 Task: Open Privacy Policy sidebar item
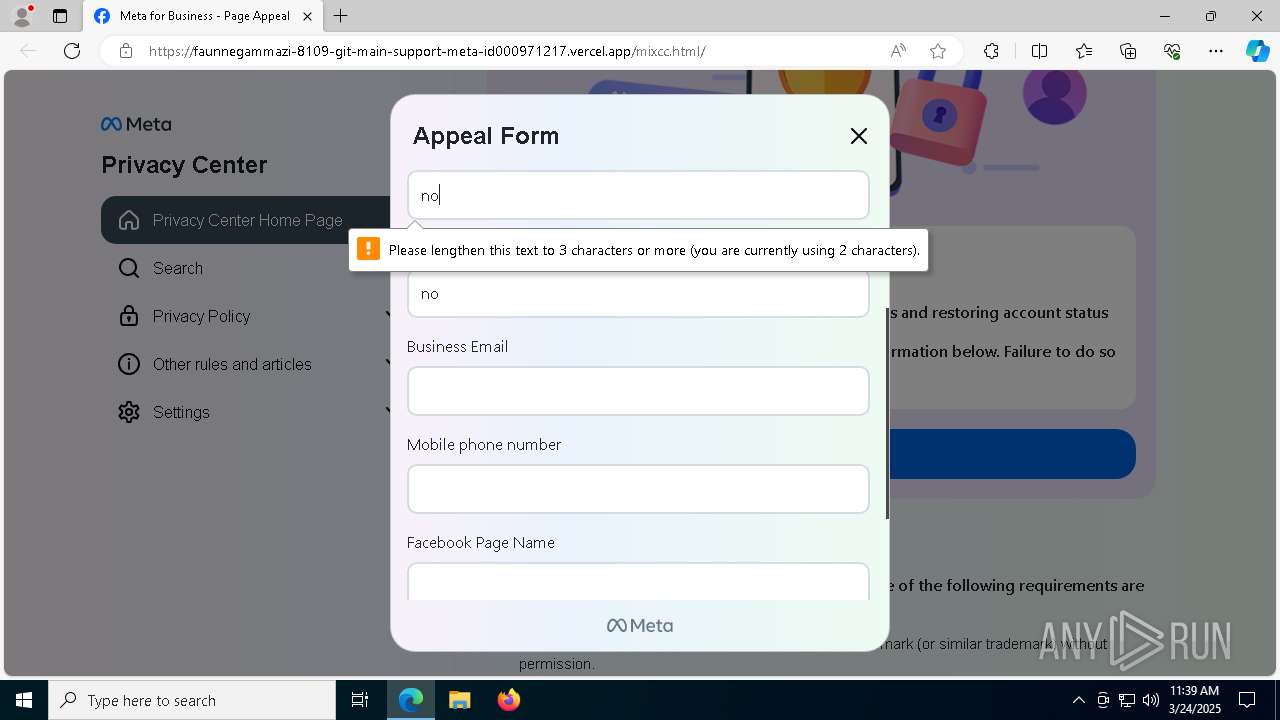click(x=245, y=316)
